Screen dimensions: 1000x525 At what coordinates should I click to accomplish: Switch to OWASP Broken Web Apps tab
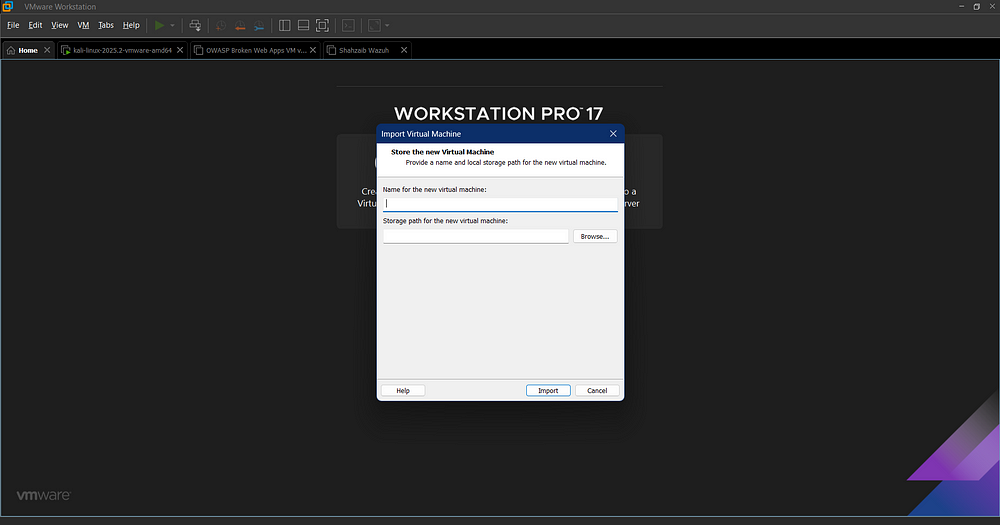coord(256,50)
